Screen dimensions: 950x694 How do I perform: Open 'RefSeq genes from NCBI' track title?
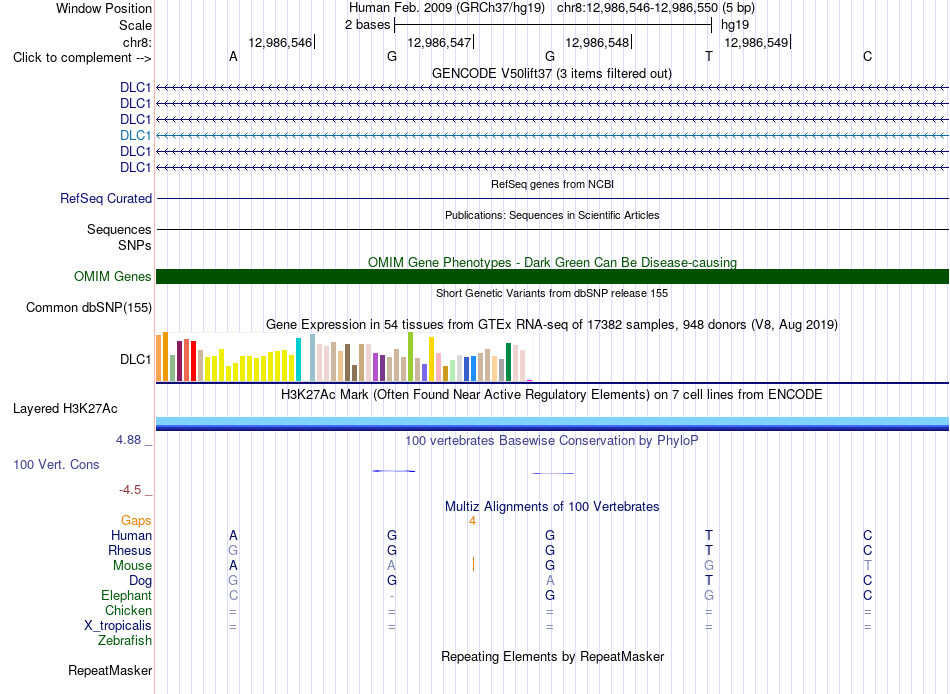552,184
